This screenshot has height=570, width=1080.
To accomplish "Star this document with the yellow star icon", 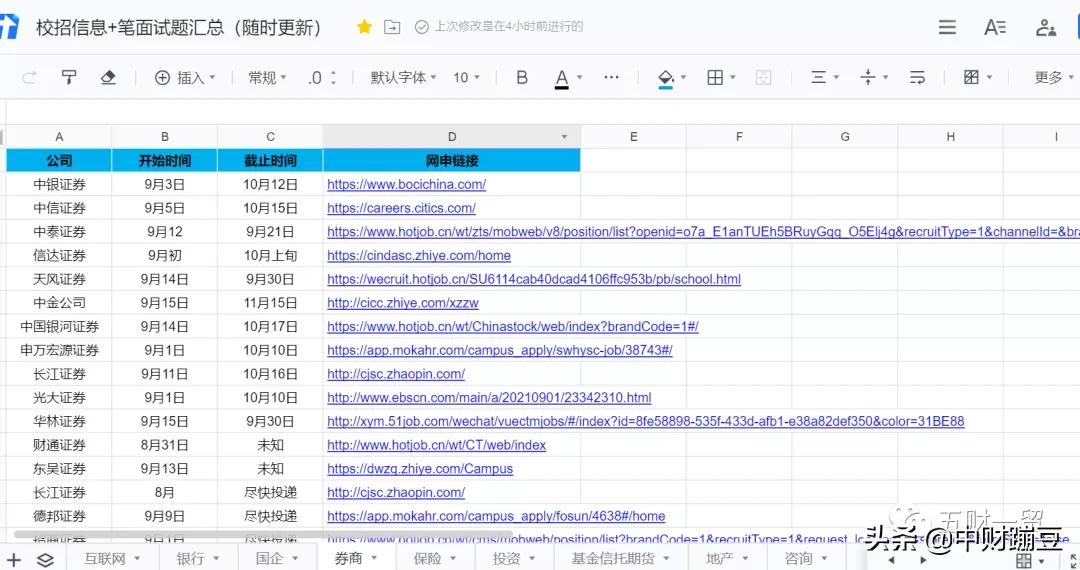I will tap(364, 27).
